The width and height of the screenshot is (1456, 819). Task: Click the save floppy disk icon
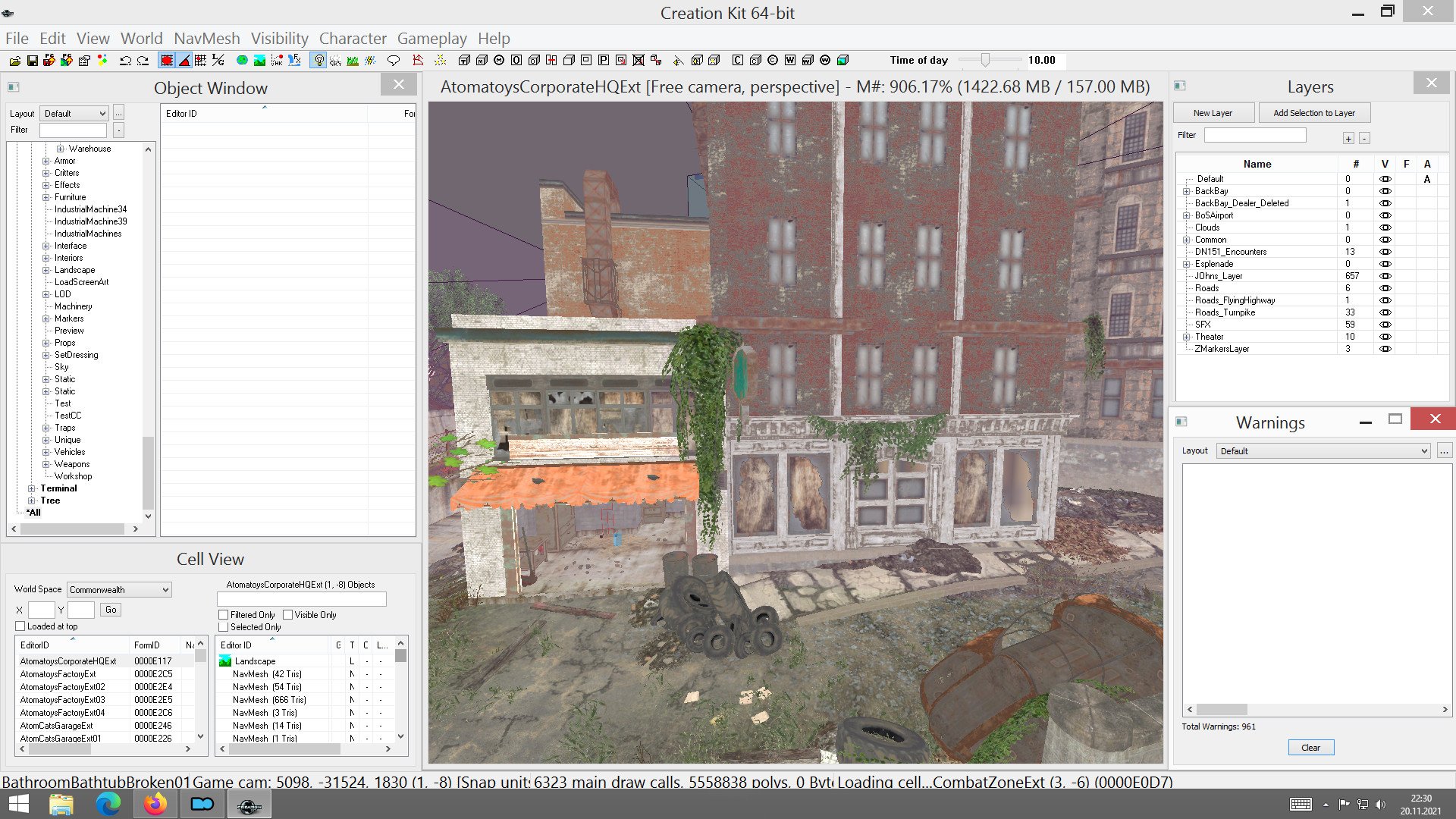point(33,60)
